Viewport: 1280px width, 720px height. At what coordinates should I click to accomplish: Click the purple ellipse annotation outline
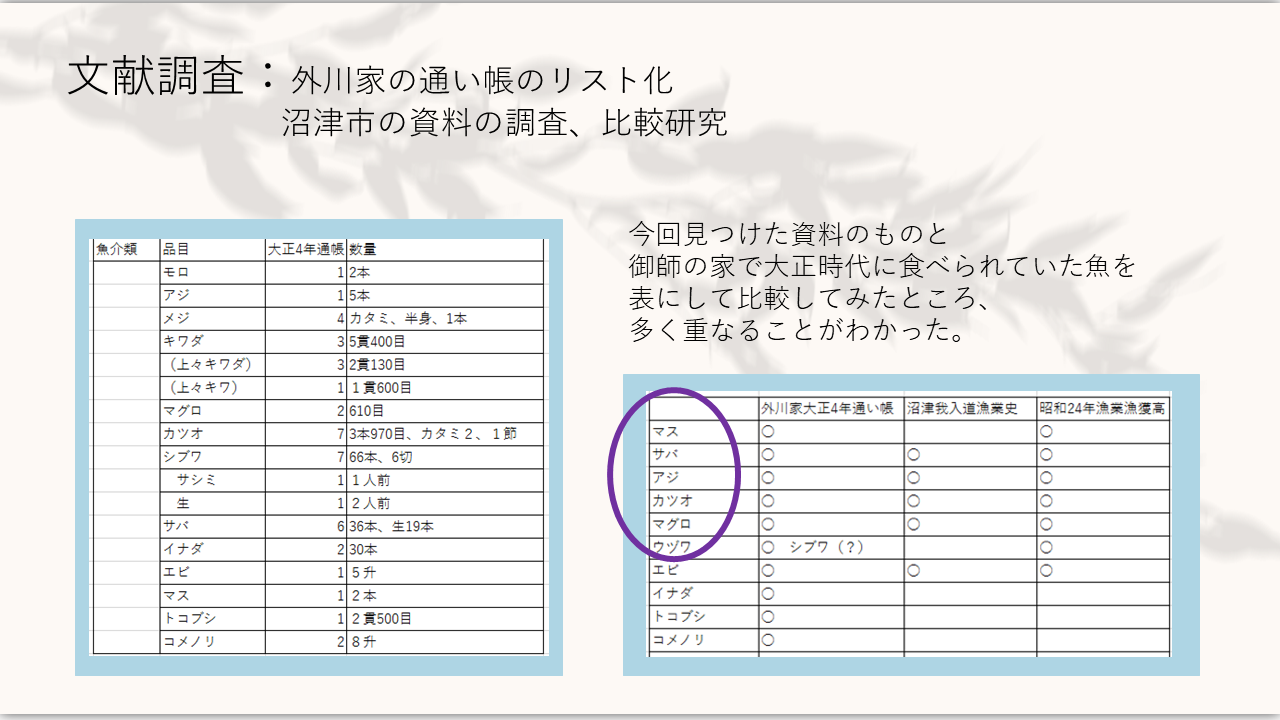(611, 470)
